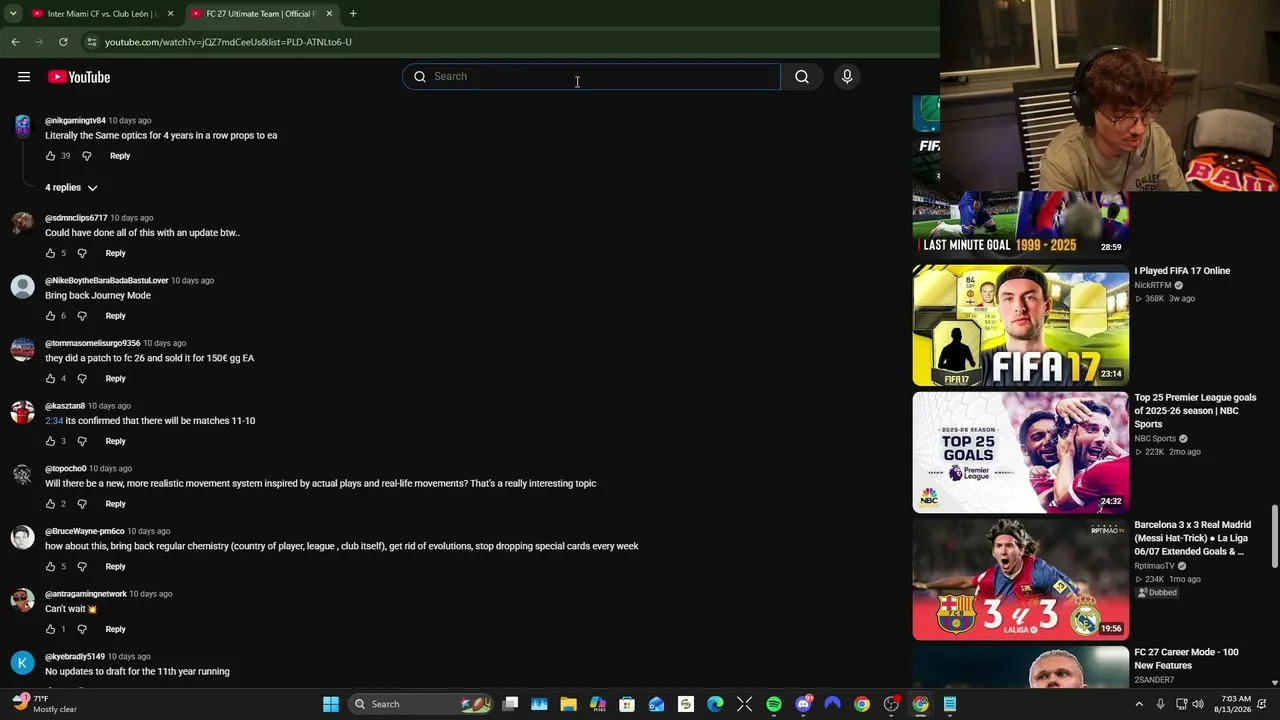The image size is (1280, 720).
Task: Dislike the comment by @topocho0
Action: [82, 504]
